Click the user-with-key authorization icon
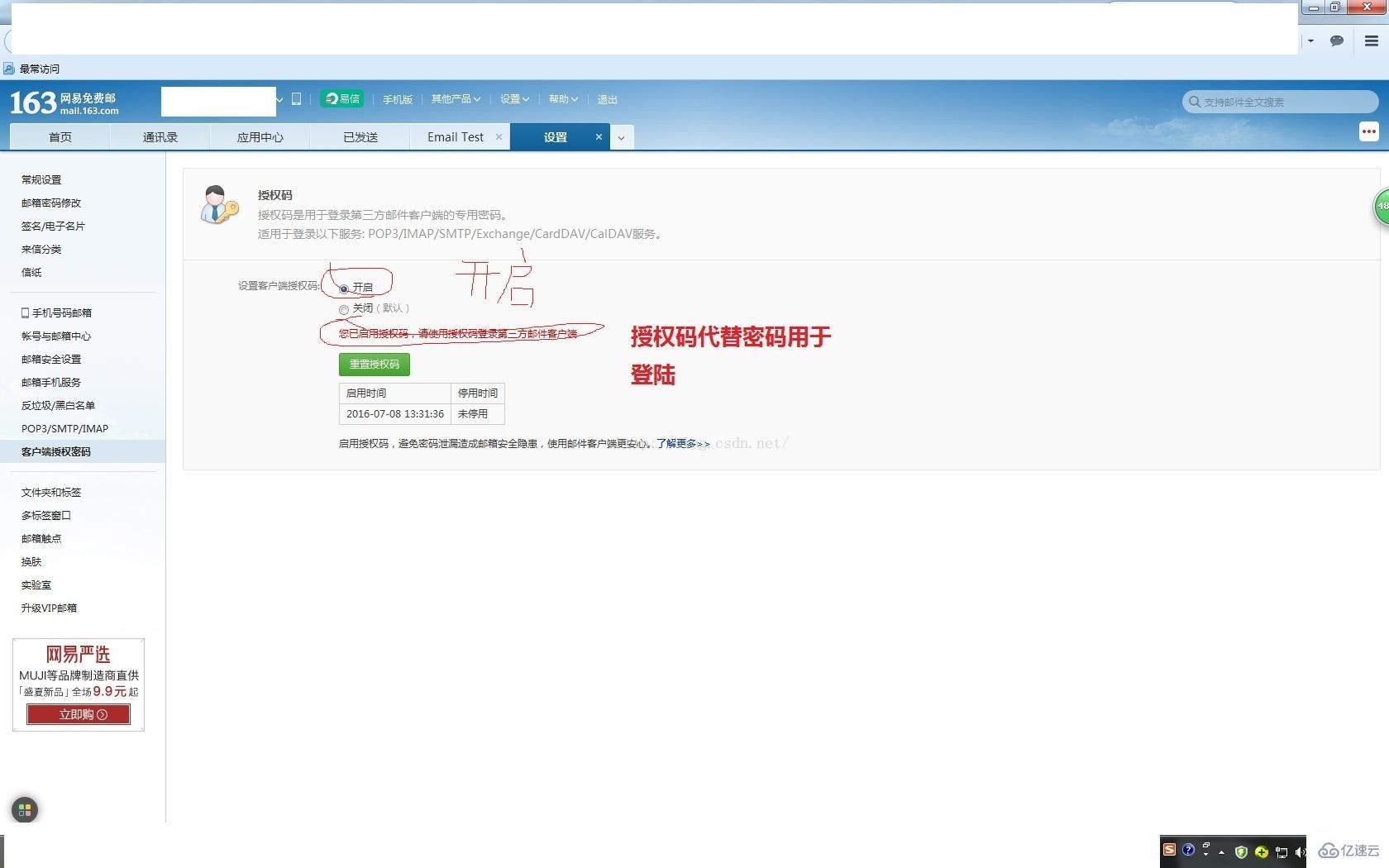This screenshot has height=868, width=1389. (219, 205)
